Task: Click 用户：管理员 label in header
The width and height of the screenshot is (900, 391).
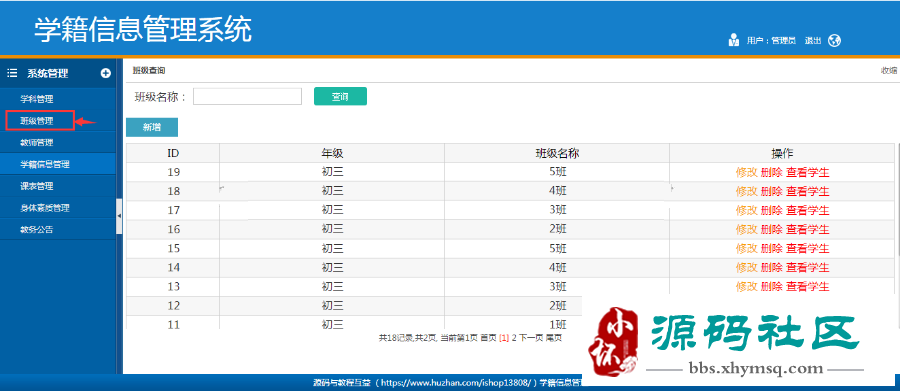Action: coord(771,41)
